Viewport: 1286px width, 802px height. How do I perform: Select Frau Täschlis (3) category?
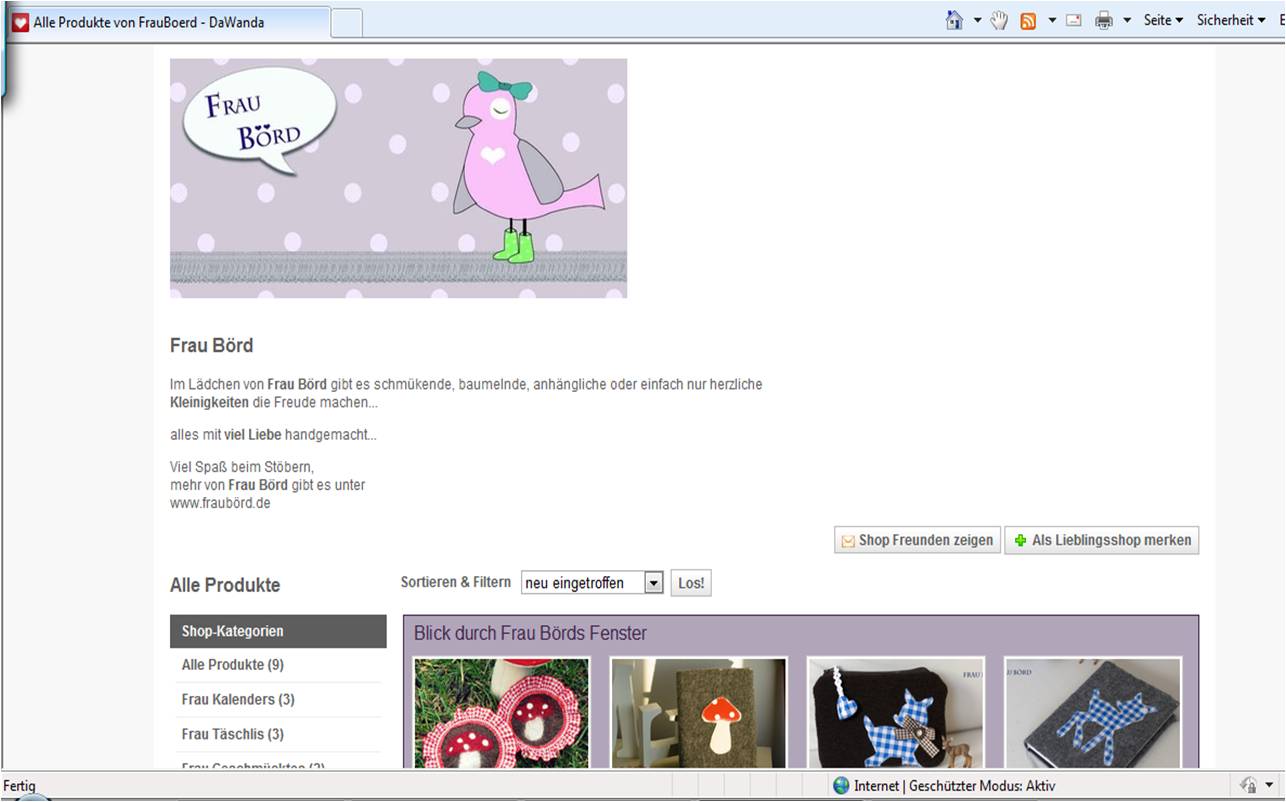(233, 734)
